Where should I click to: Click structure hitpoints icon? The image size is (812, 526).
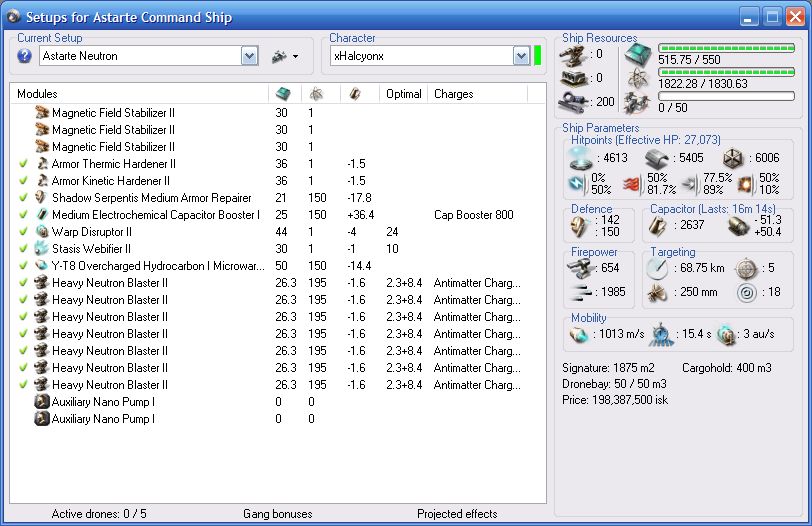(x=733, y=158)
